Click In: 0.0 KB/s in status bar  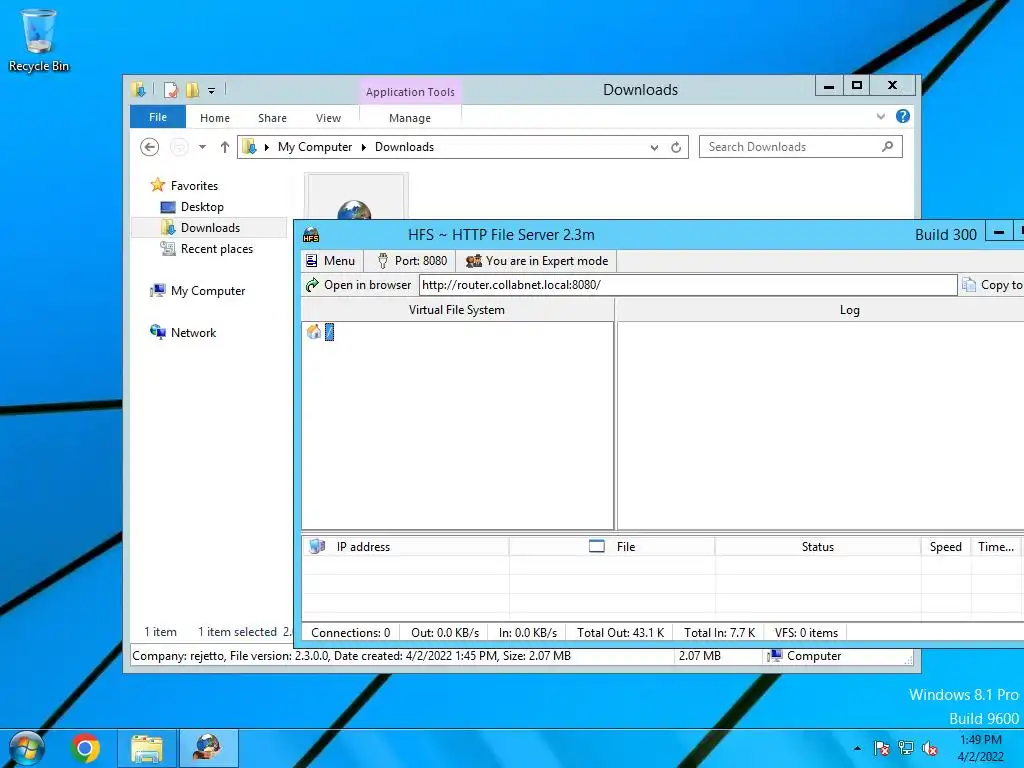(528, 632)
